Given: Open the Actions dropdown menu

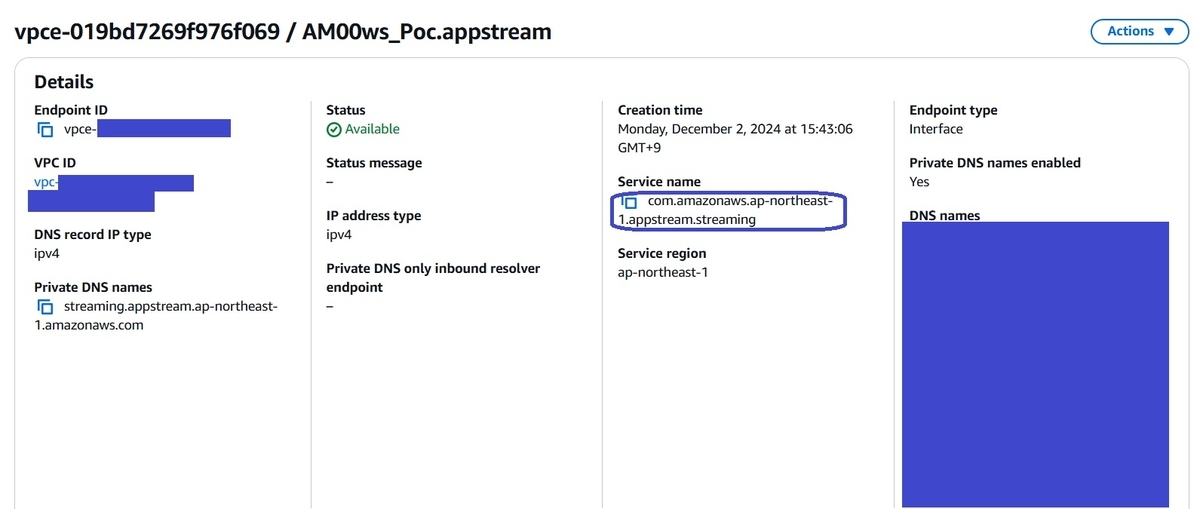Looking at the screenshot, I should pyautogui.click(x=1139, y=31).
